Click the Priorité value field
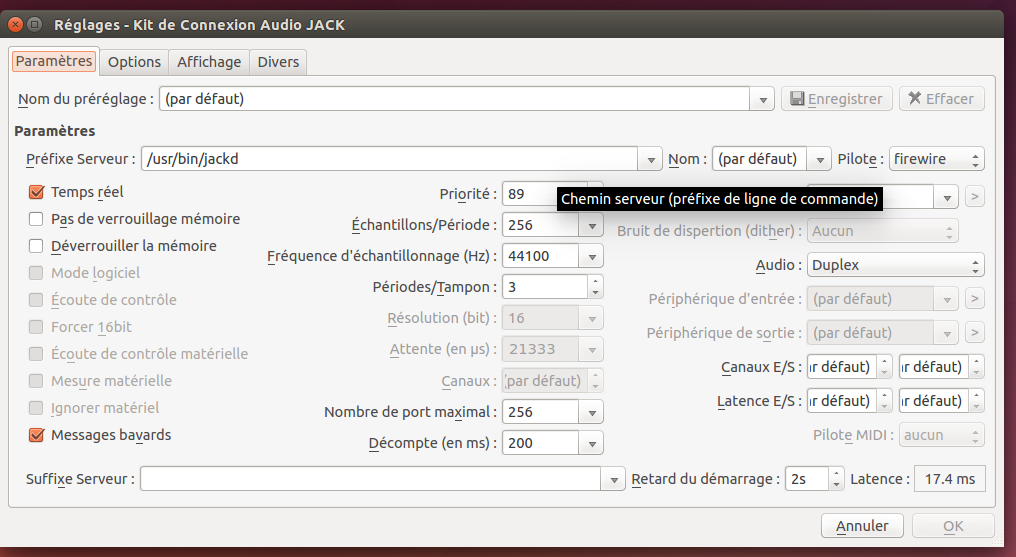The height and width of the screenshot is (557, 1016). [530, 194]
